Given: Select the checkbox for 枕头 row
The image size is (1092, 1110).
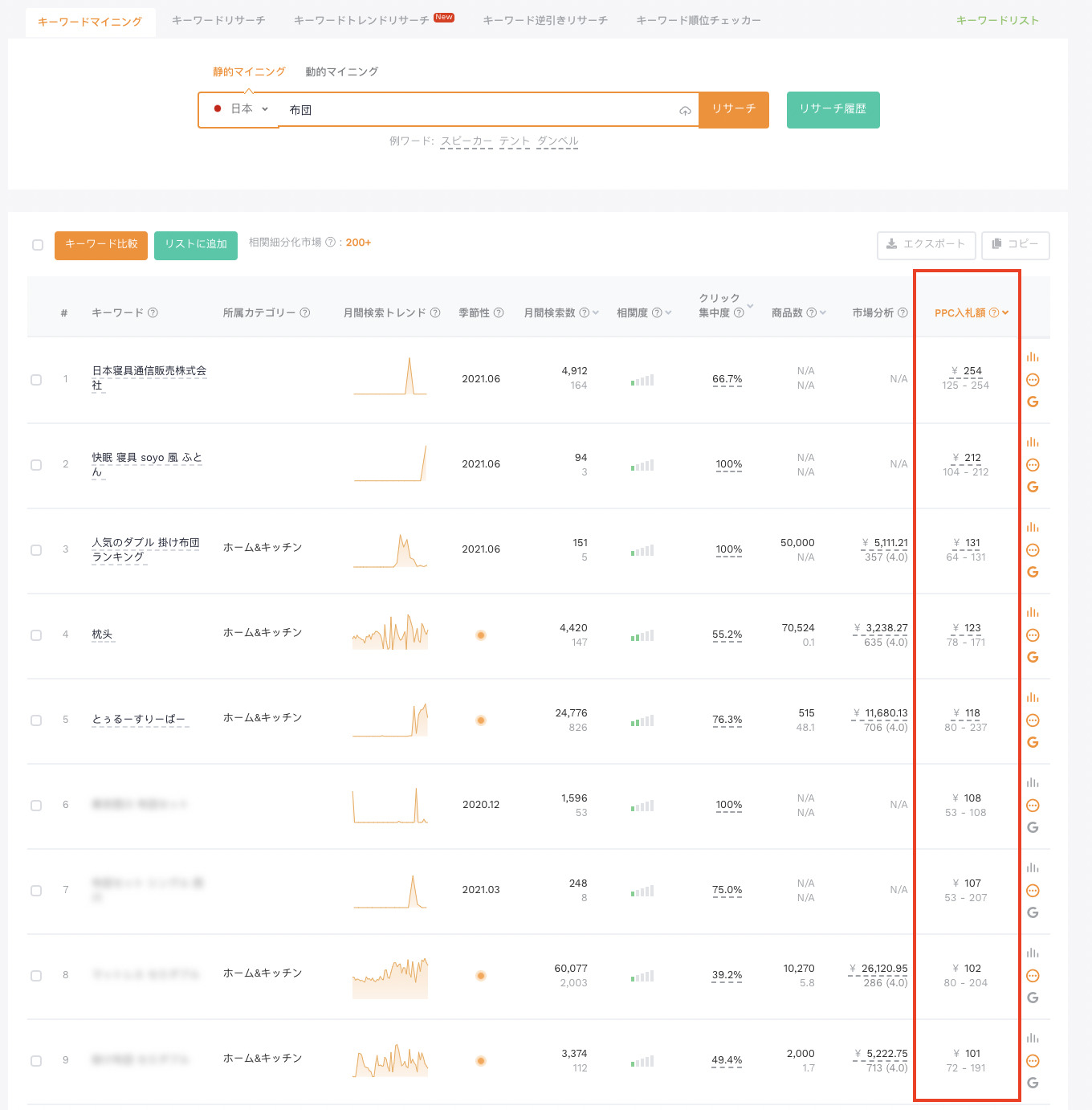Looking at the screenshot, I should 36,635.
